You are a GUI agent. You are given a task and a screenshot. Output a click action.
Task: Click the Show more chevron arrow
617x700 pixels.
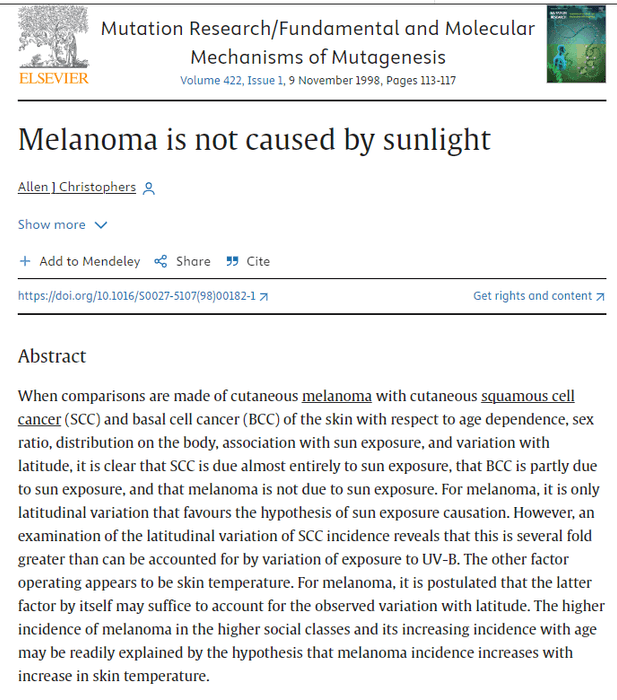pos(100,225)
